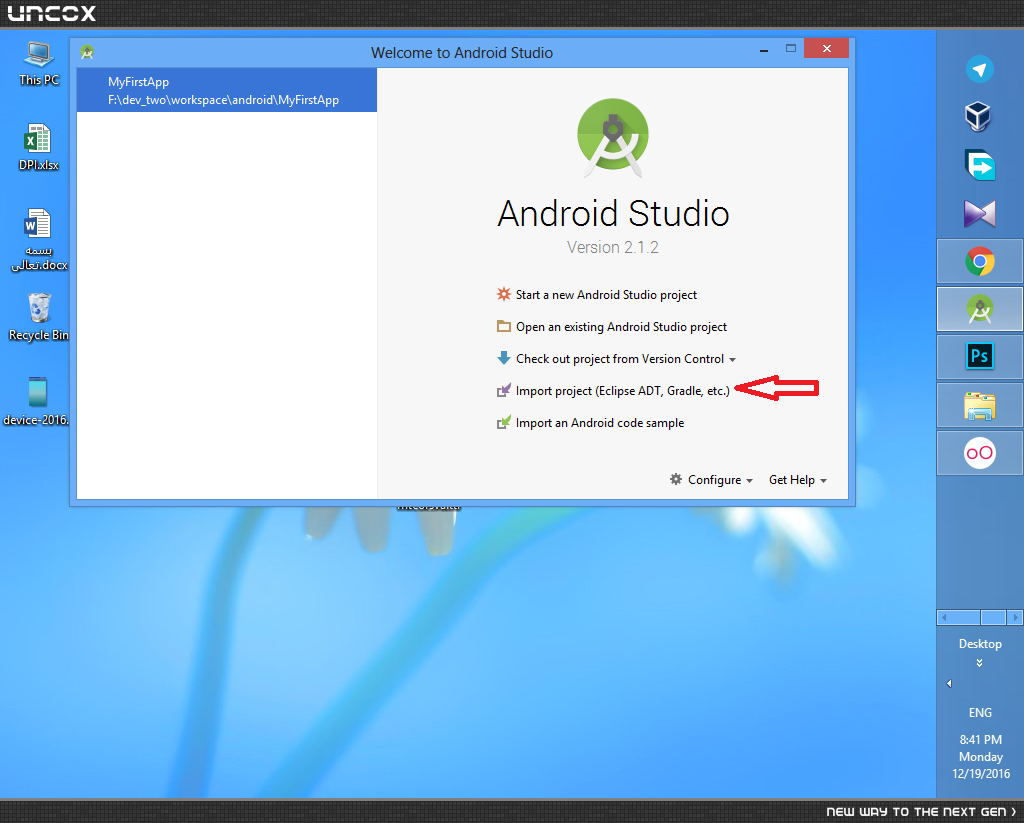Screen dimensions: 1024x823
Task: Click the Version 2.1.2 text
Action: click(x=613, y=247)
